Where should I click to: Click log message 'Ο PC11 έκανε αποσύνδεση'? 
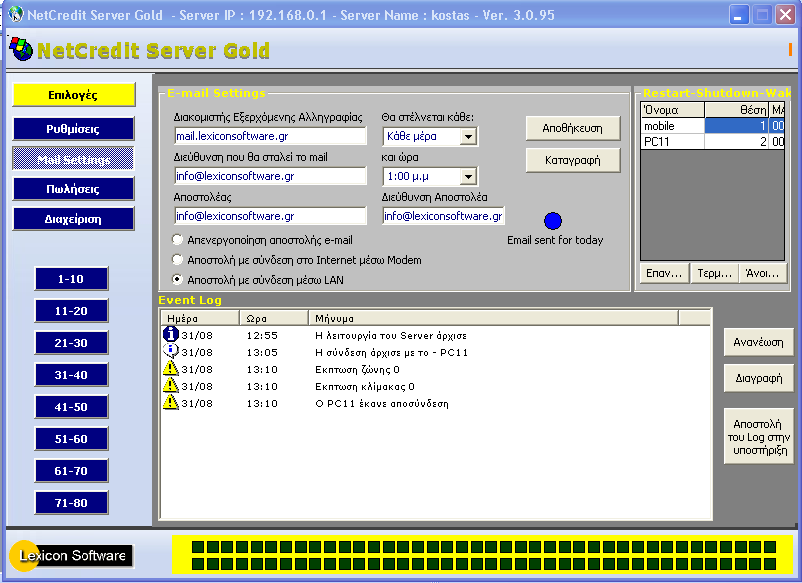[382, 403]
